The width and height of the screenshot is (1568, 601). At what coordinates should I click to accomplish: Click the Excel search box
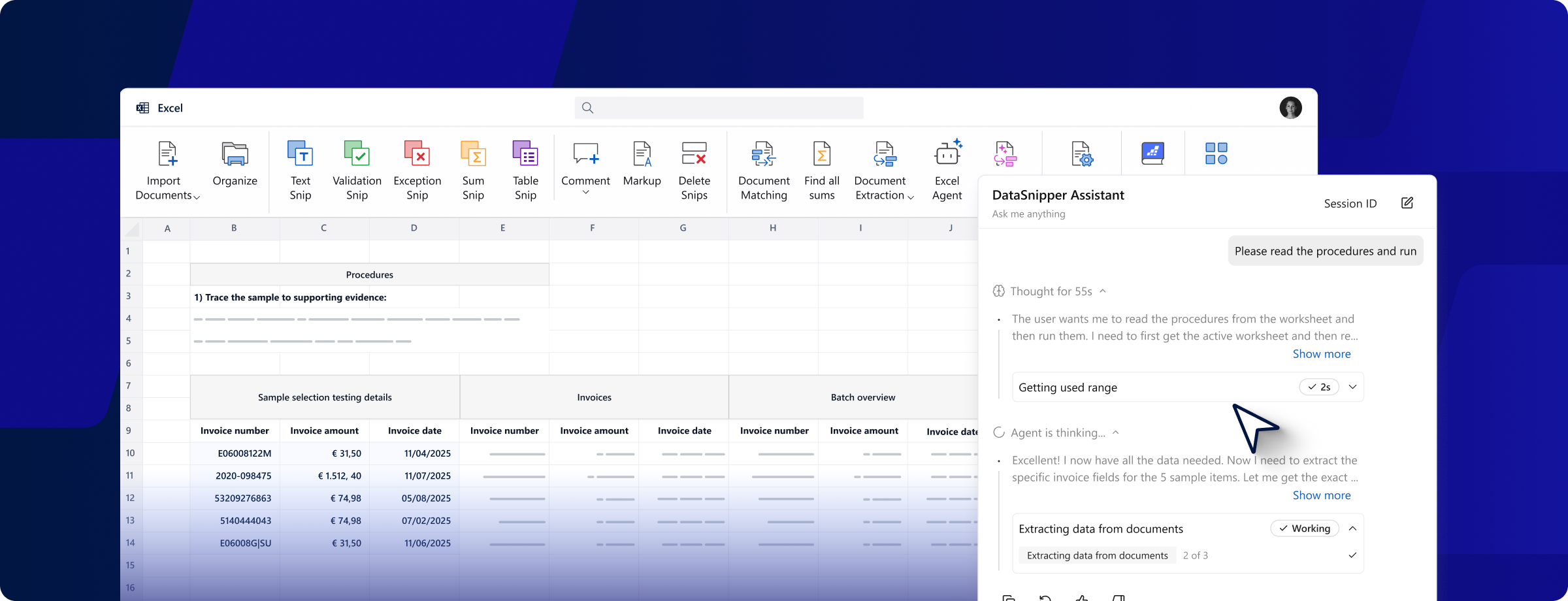pyautogui.click(x=719, y=108)
